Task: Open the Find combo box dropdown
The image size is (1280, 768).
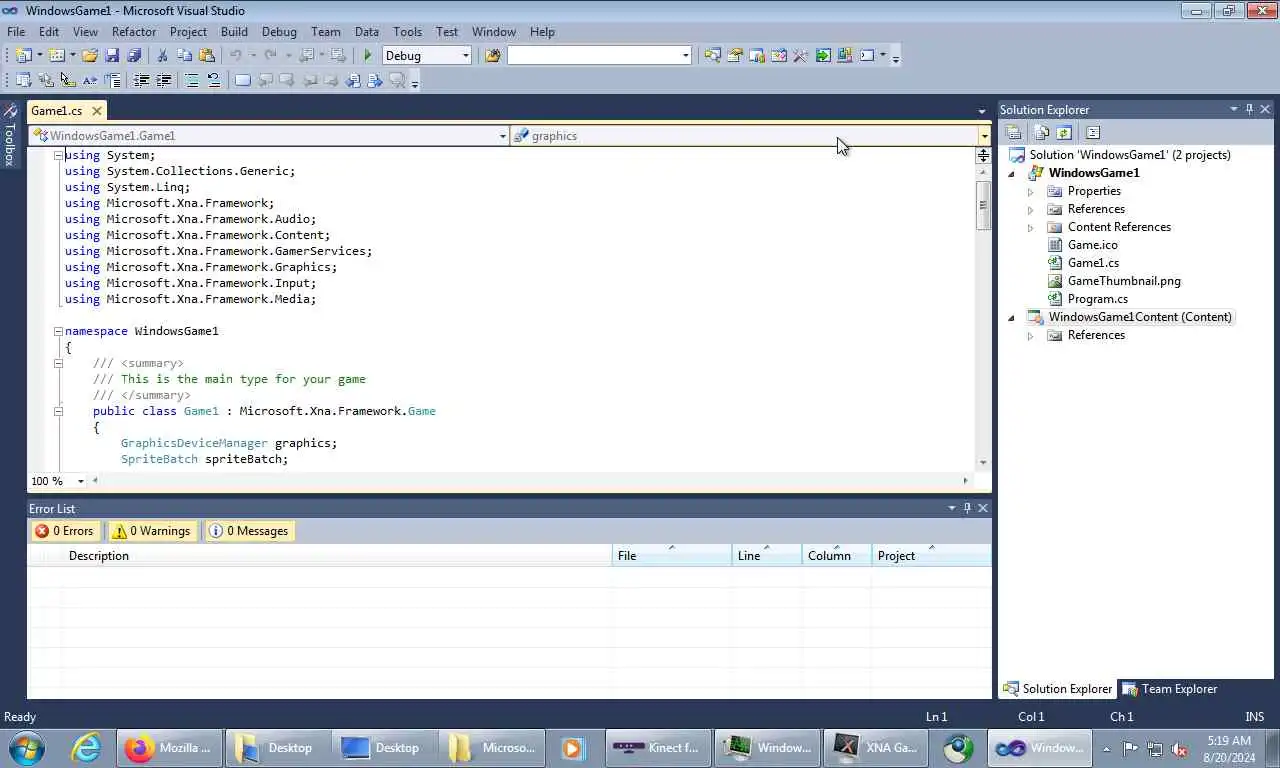Action: point(686,56)
